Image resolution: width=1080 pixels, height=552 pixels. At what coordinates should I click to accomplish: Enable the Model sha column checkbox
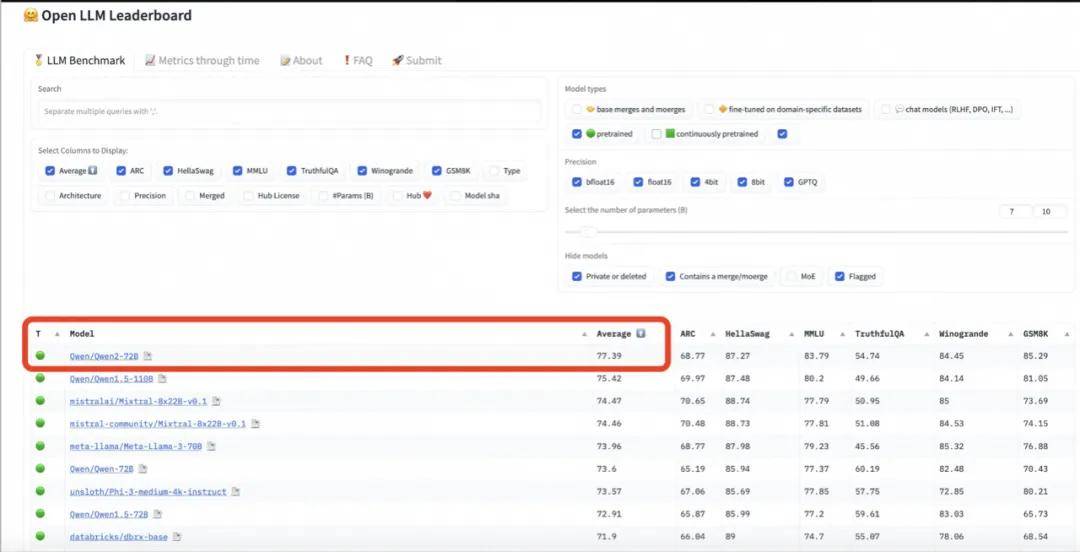tap(455, 196)
